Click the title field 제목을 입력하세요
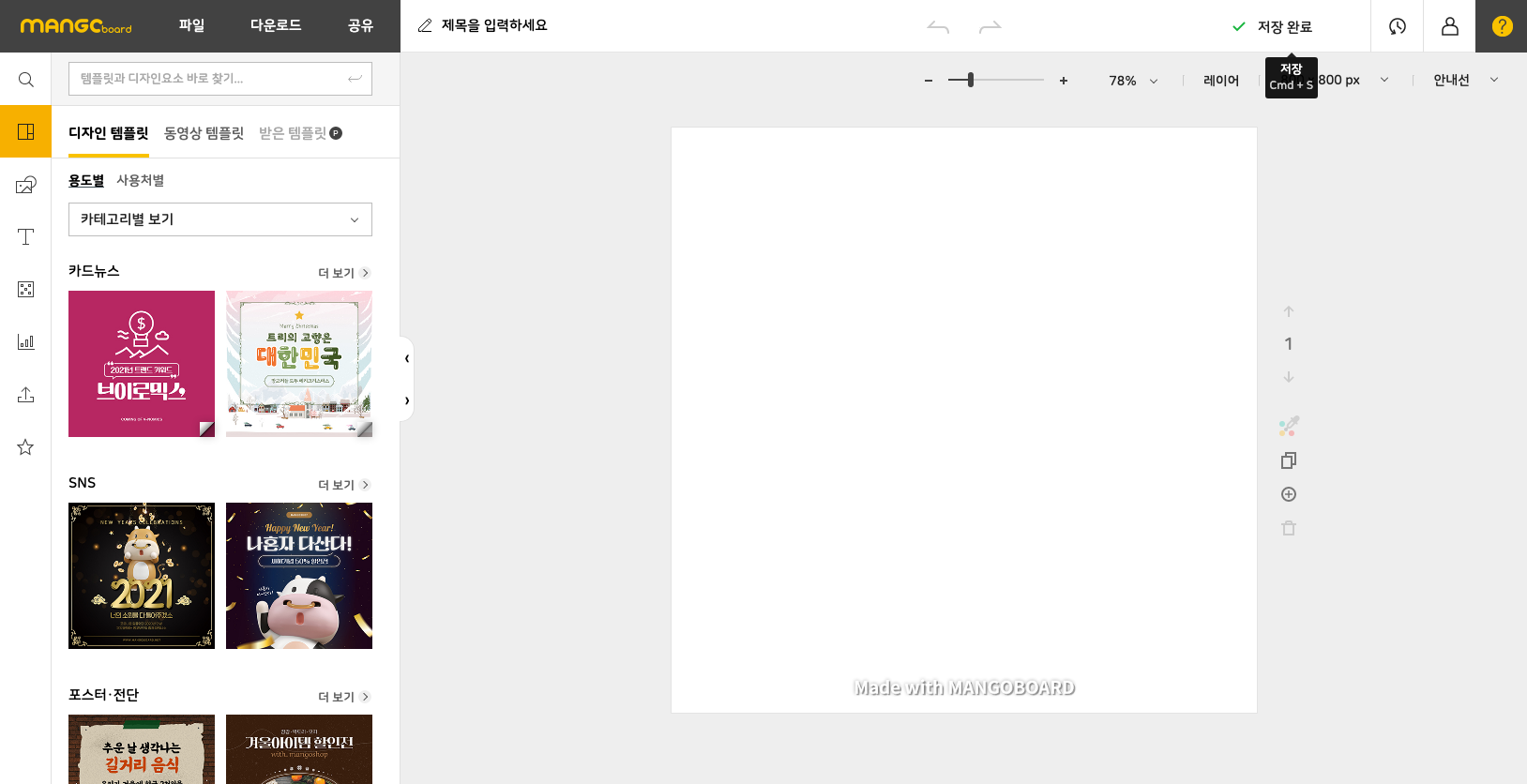Screen dimensions: 1527x784 point(494,25)
